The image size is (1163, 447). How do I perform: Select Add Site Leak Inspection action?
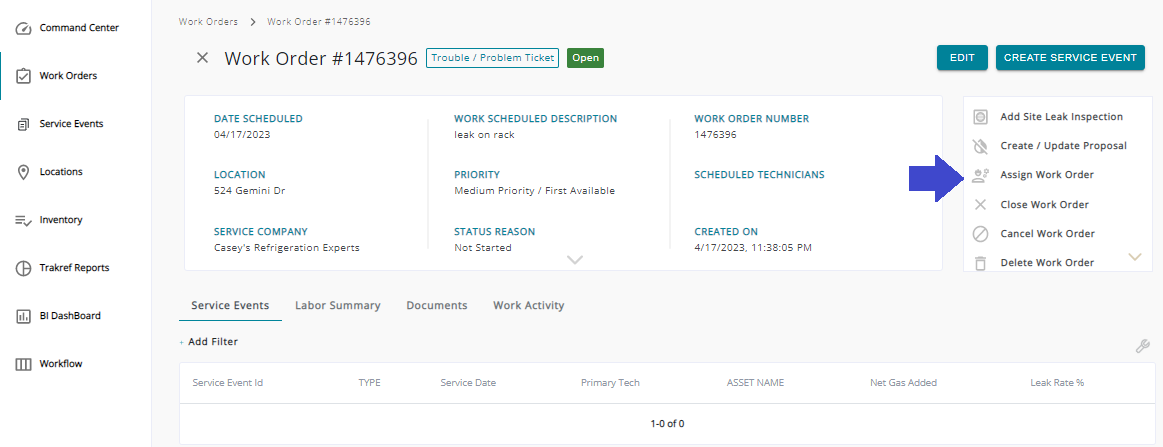pos(1061,117)
